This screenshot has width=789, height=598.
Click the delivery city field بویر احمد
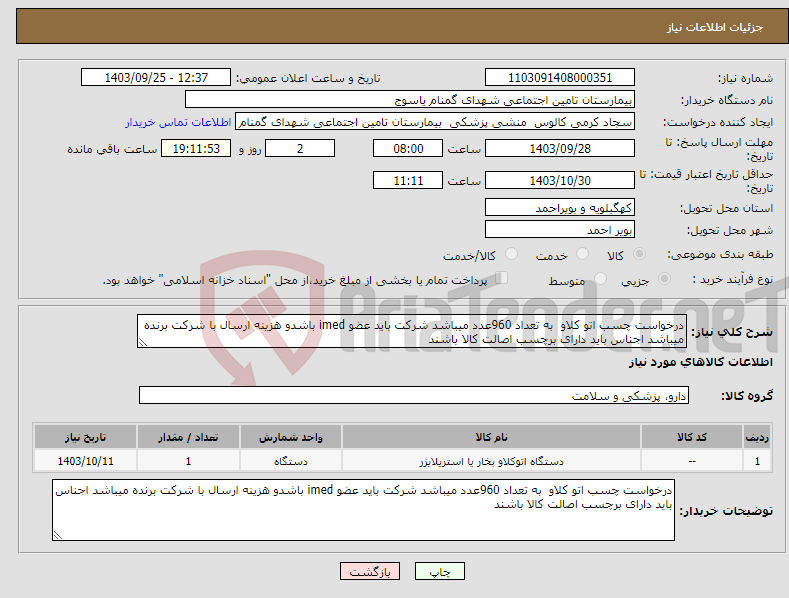(x=560, y=230)
